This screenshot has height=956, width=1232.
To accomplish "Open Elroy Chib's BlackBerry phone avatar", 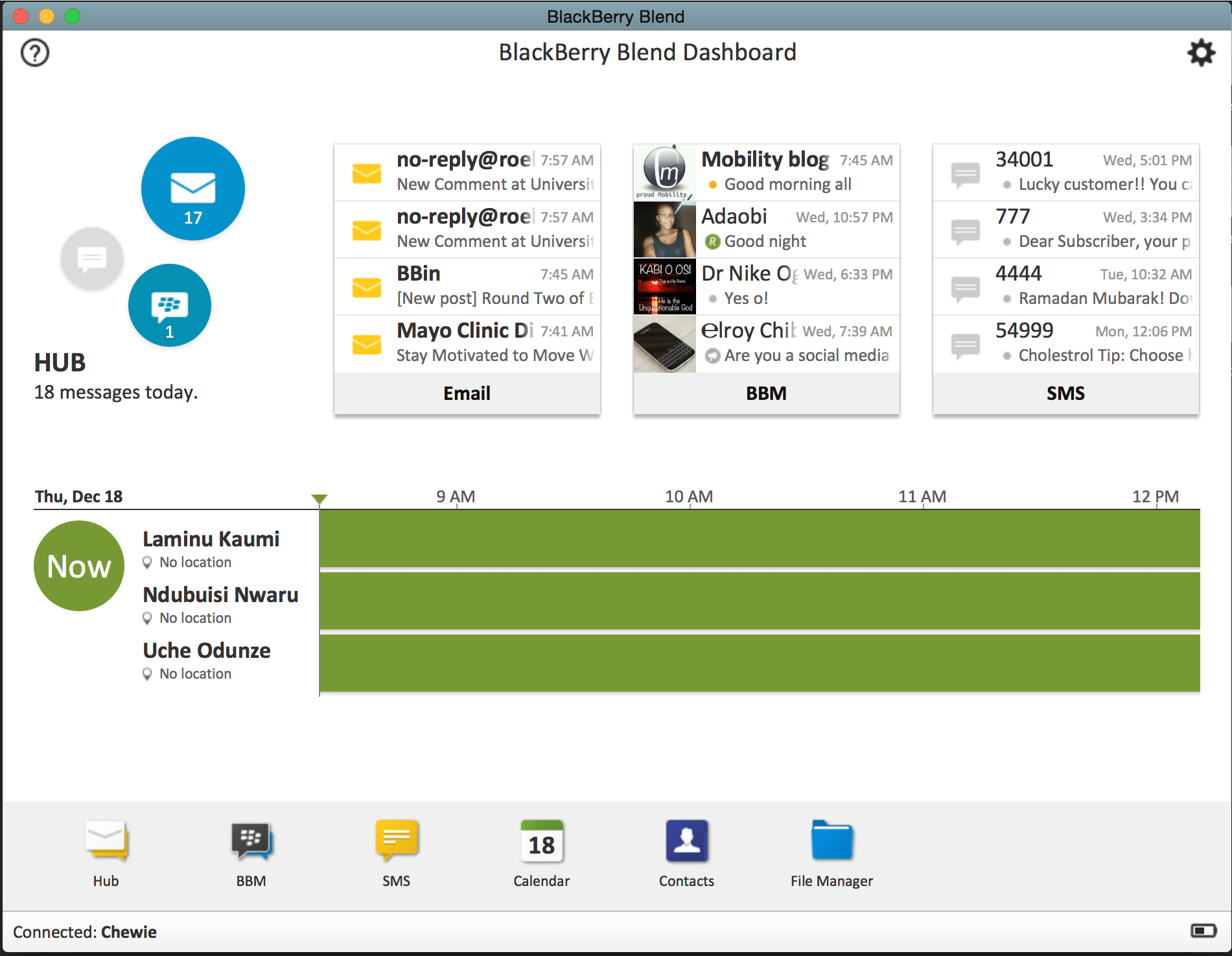I will (665, 344).
